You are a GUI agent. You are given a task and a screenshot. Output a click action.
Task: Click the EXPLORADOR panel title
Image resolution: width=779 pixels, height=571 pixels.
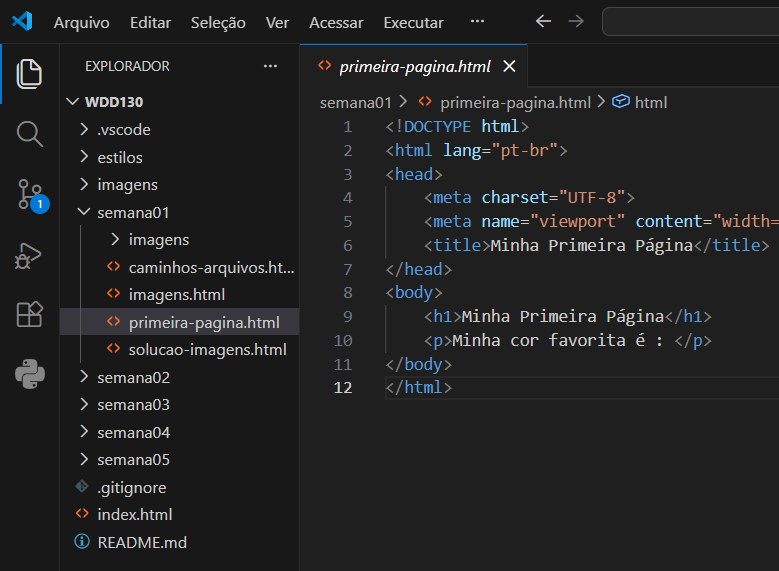click(127, 66)
